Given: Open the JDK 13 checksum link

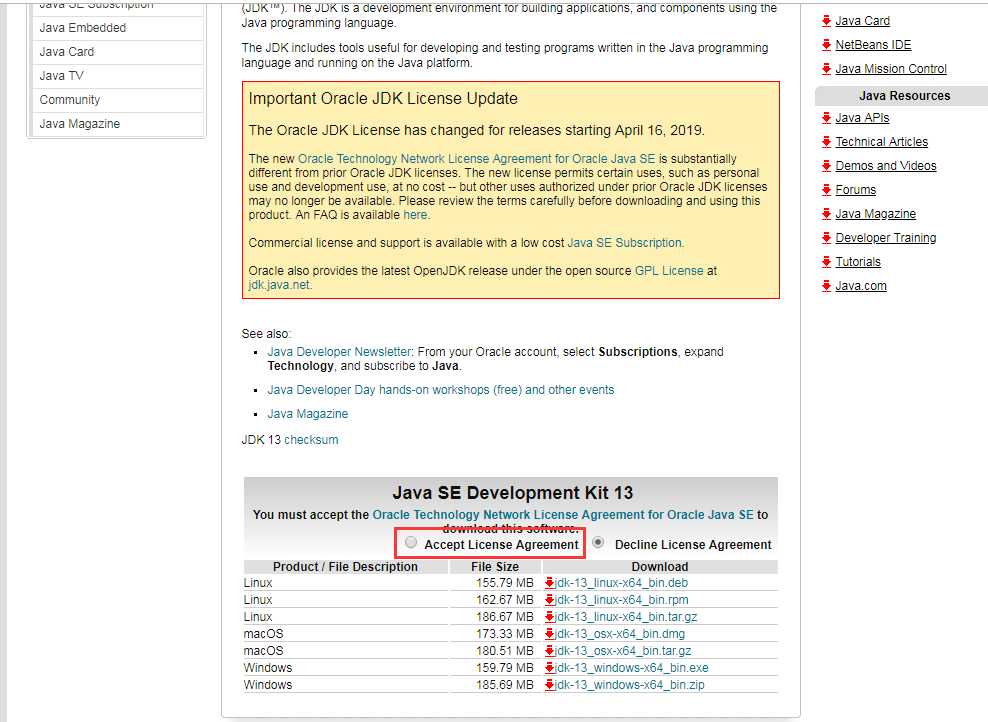Looking at the screenshot, I should pos(311,440).
